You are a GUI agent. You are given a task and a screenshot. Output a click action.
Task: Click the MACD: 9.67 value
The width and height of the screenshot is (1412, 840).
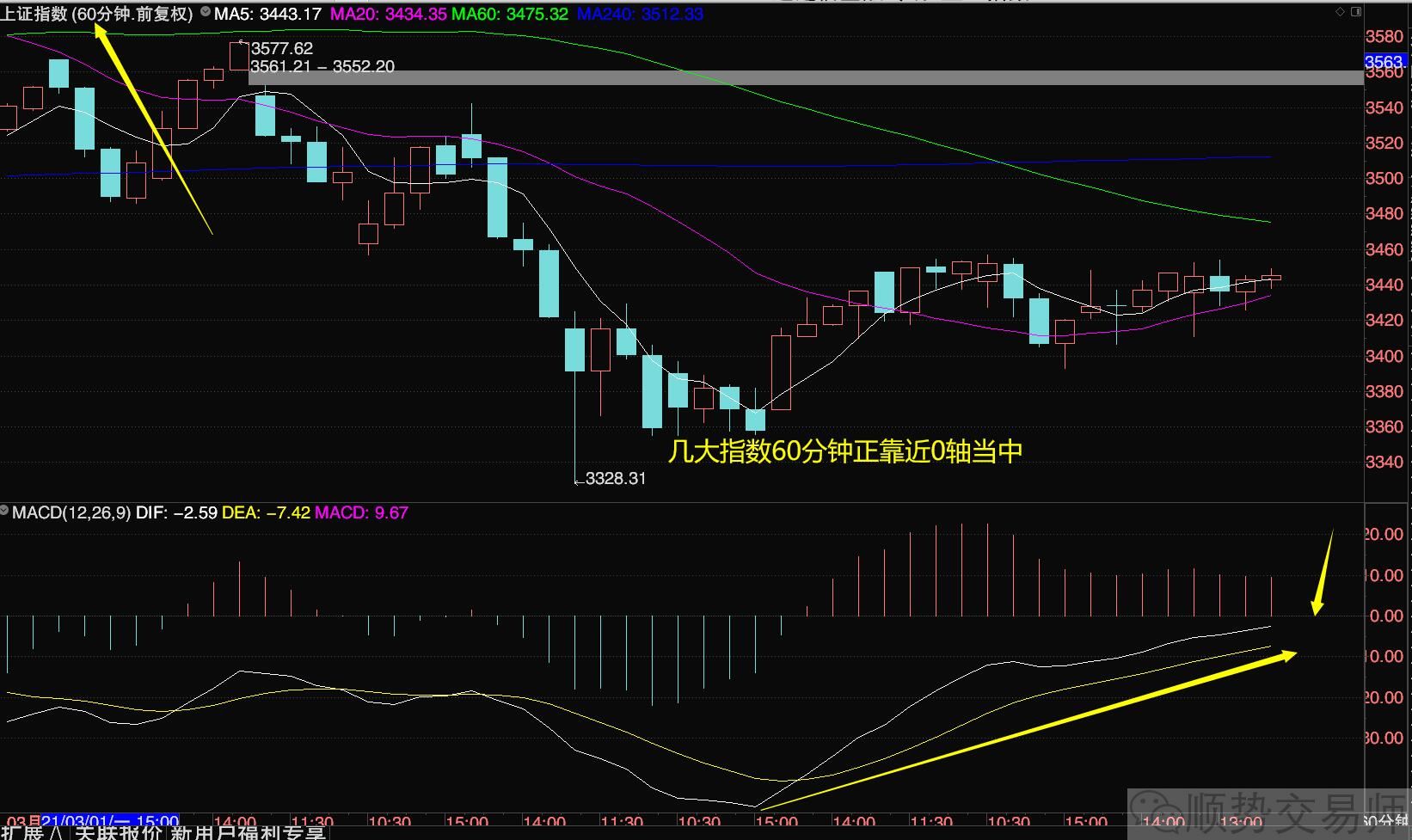(x=361, y=512)
